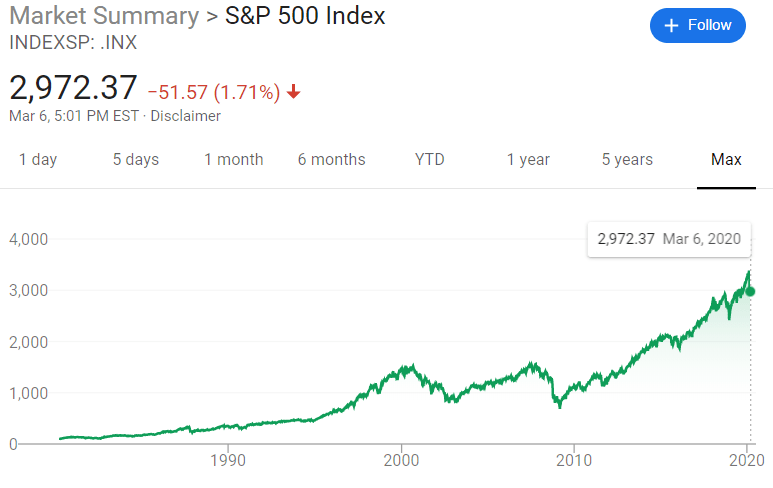Select the YTD tab
Screen dimensions: 773x488
coord(430,160)
